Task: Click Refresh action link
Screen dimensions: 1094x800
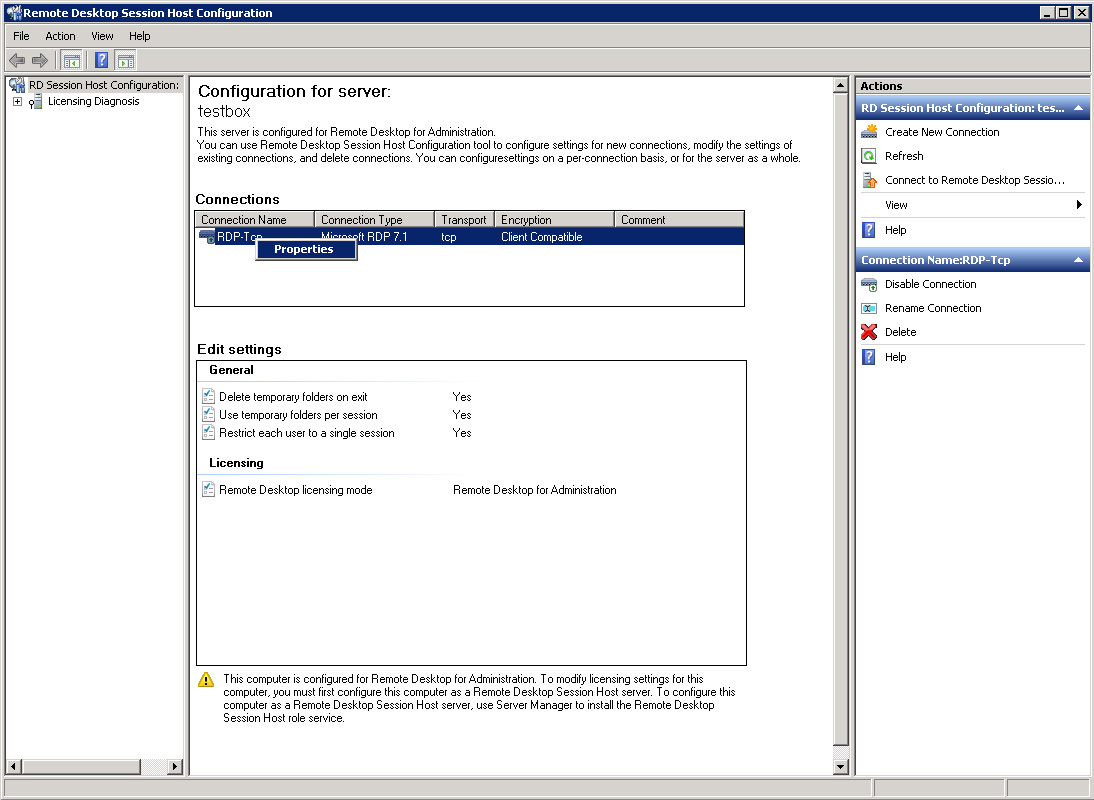Action: [x=904, y=156]
